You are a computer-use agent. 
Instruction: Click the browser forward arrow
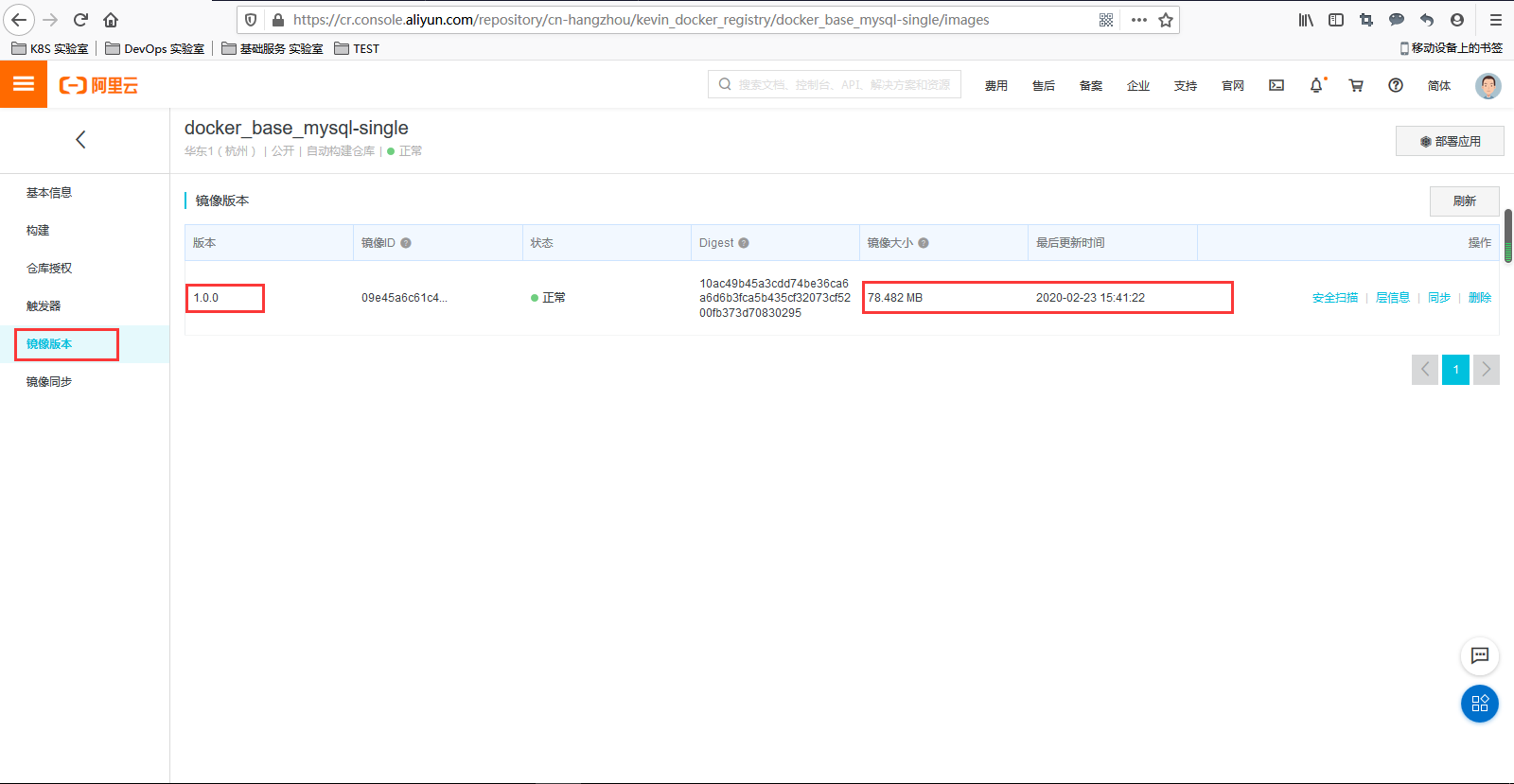coord(51,20)
